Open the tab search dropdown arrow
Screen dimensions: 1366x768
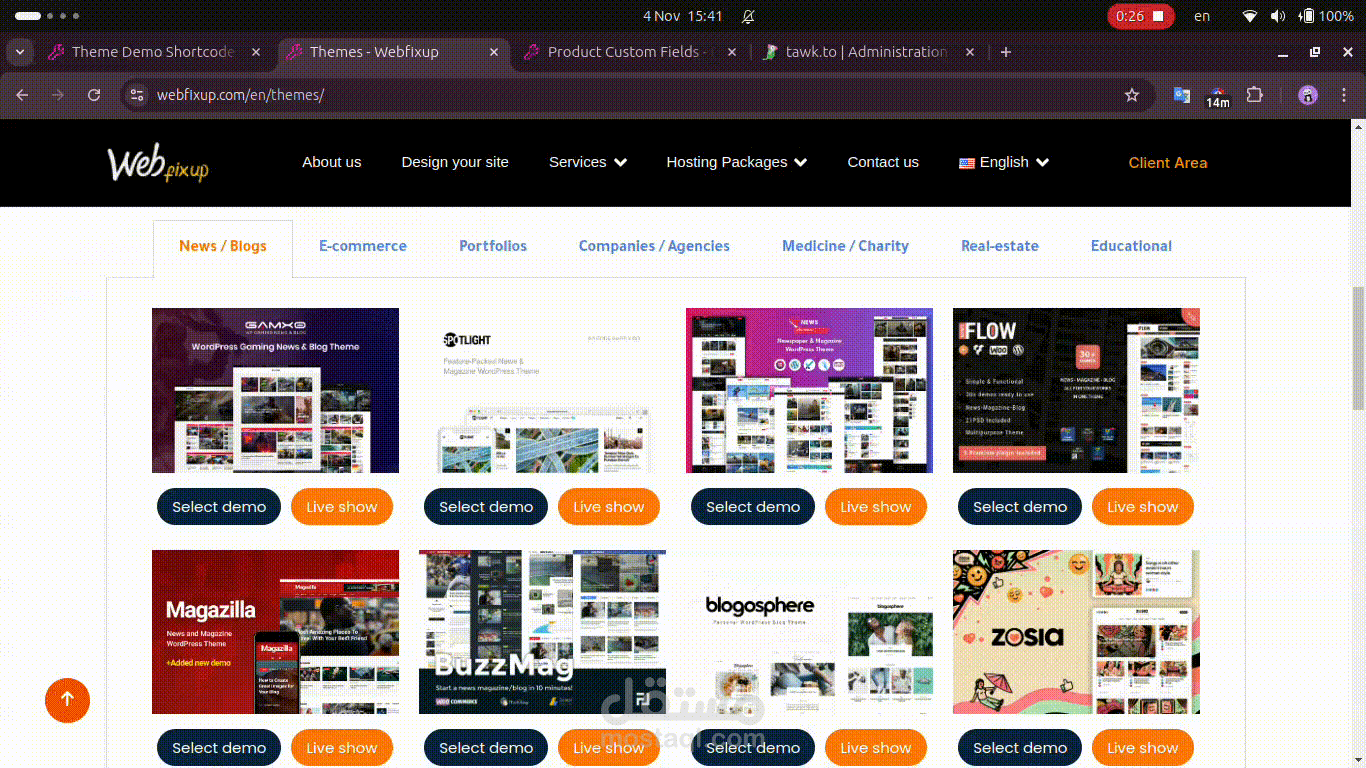click(x=20, y=52)
